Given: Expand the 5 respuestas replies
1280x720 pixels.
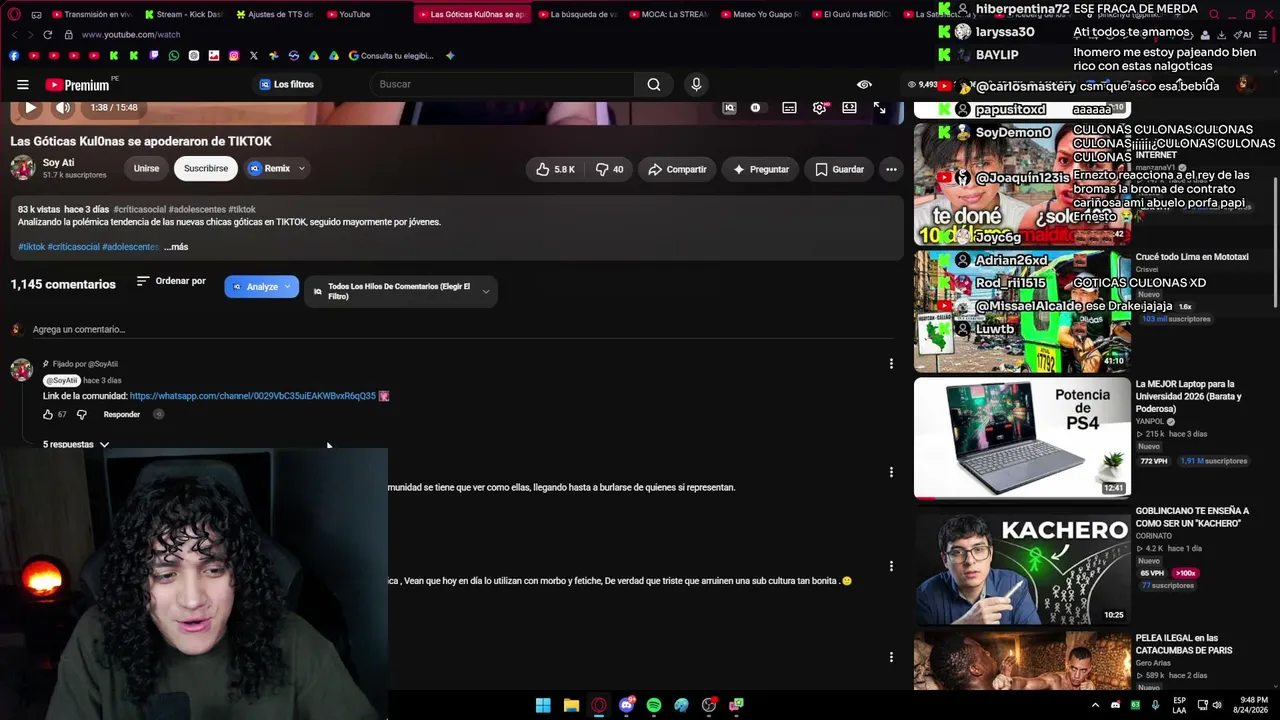Looking at the screenshot, I should 76,444.
